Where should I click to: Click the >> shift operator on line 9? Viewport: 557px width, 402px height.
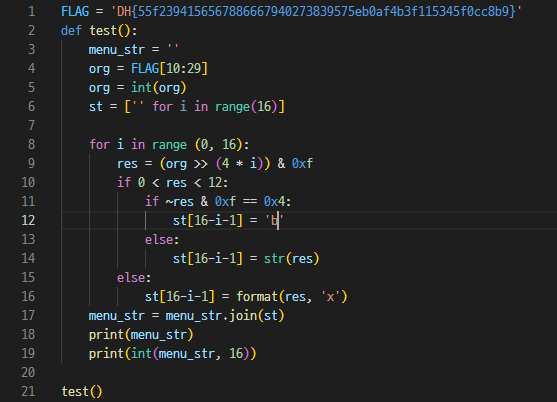[201, 164]
